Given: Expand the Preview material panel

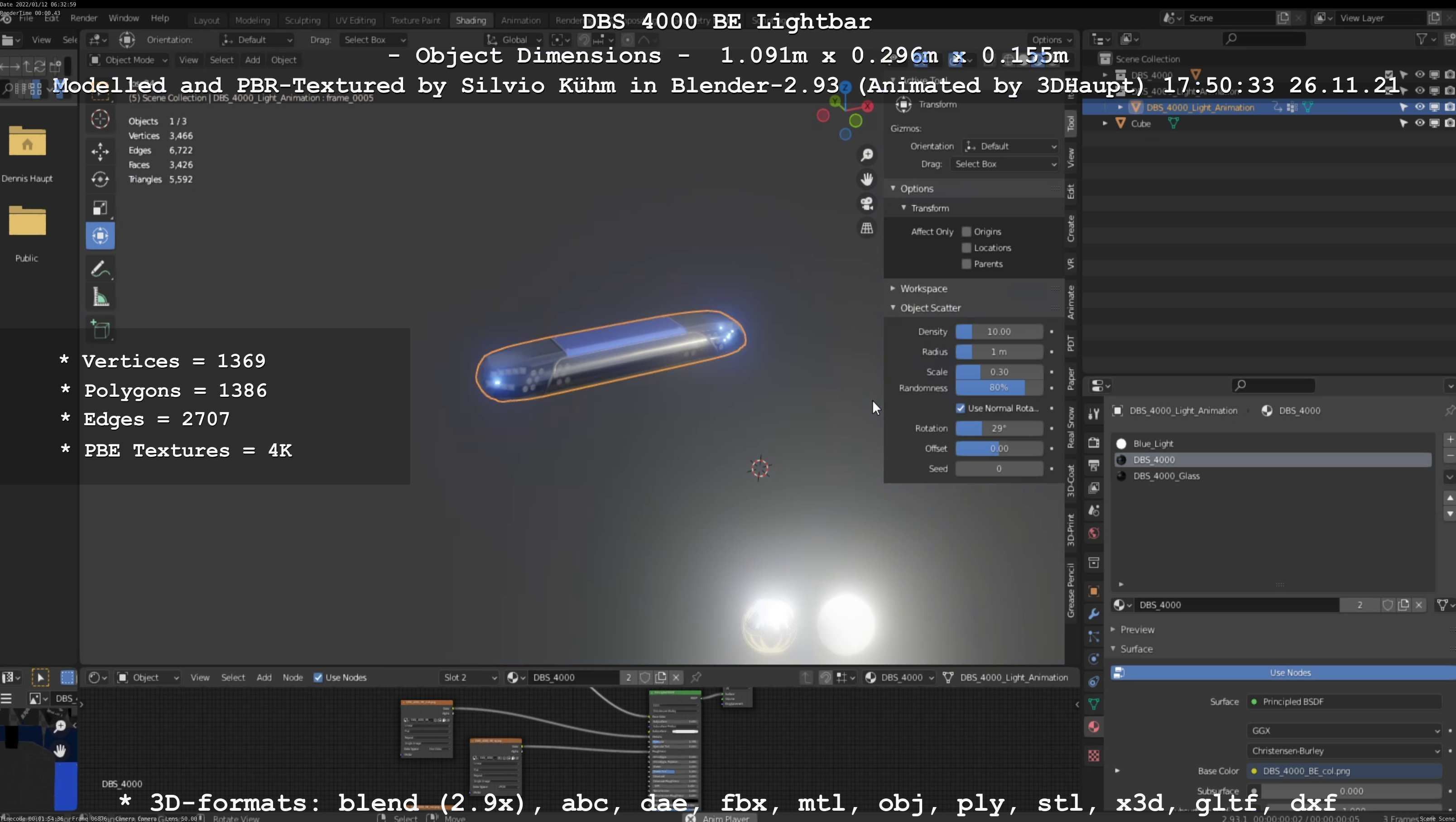Looking at the screenshot, I should pos(1137,629).
